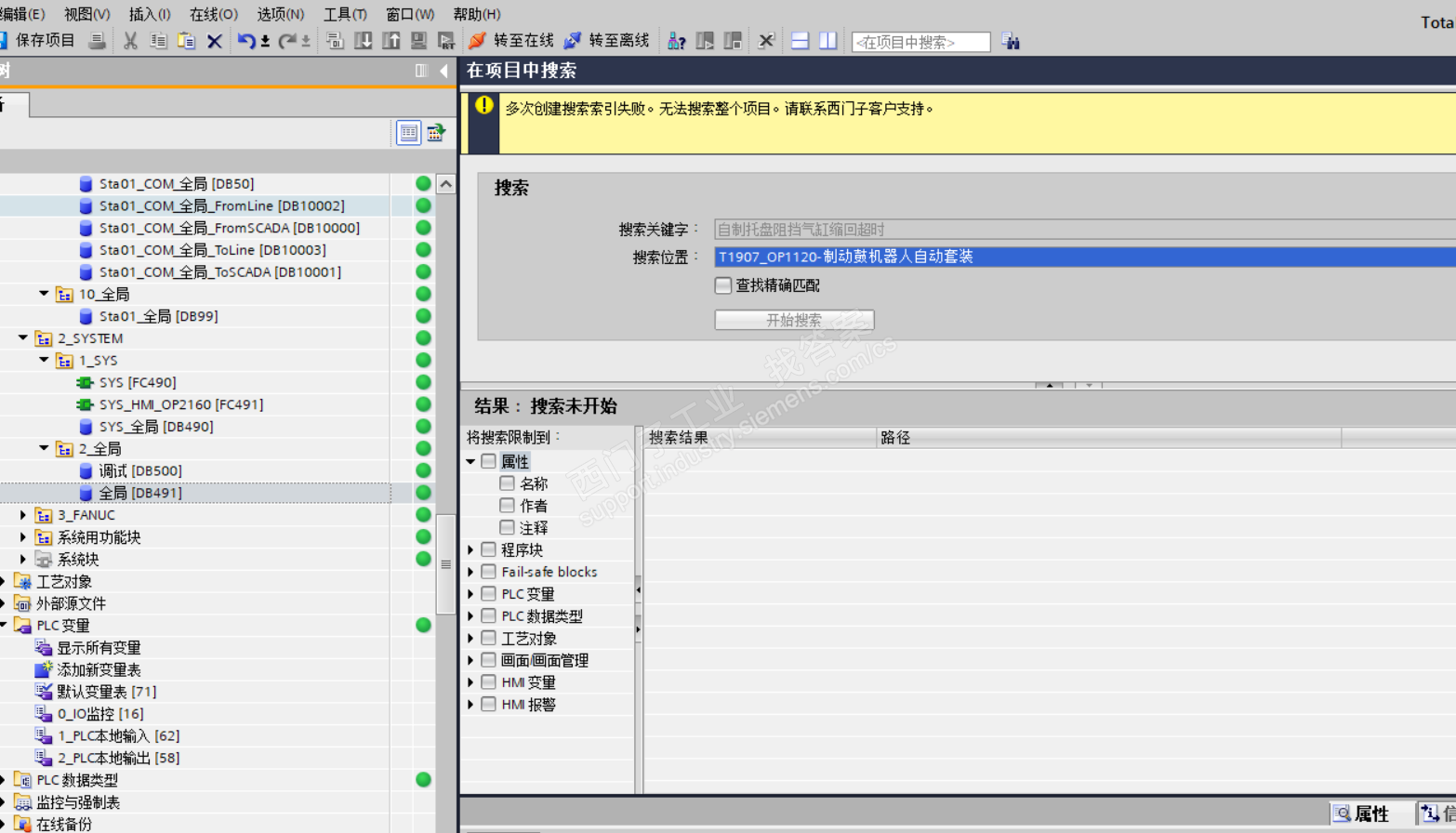The image size is (1456, 833).
Task: Open the 帮助(H) menu
Action: point(476,14)
